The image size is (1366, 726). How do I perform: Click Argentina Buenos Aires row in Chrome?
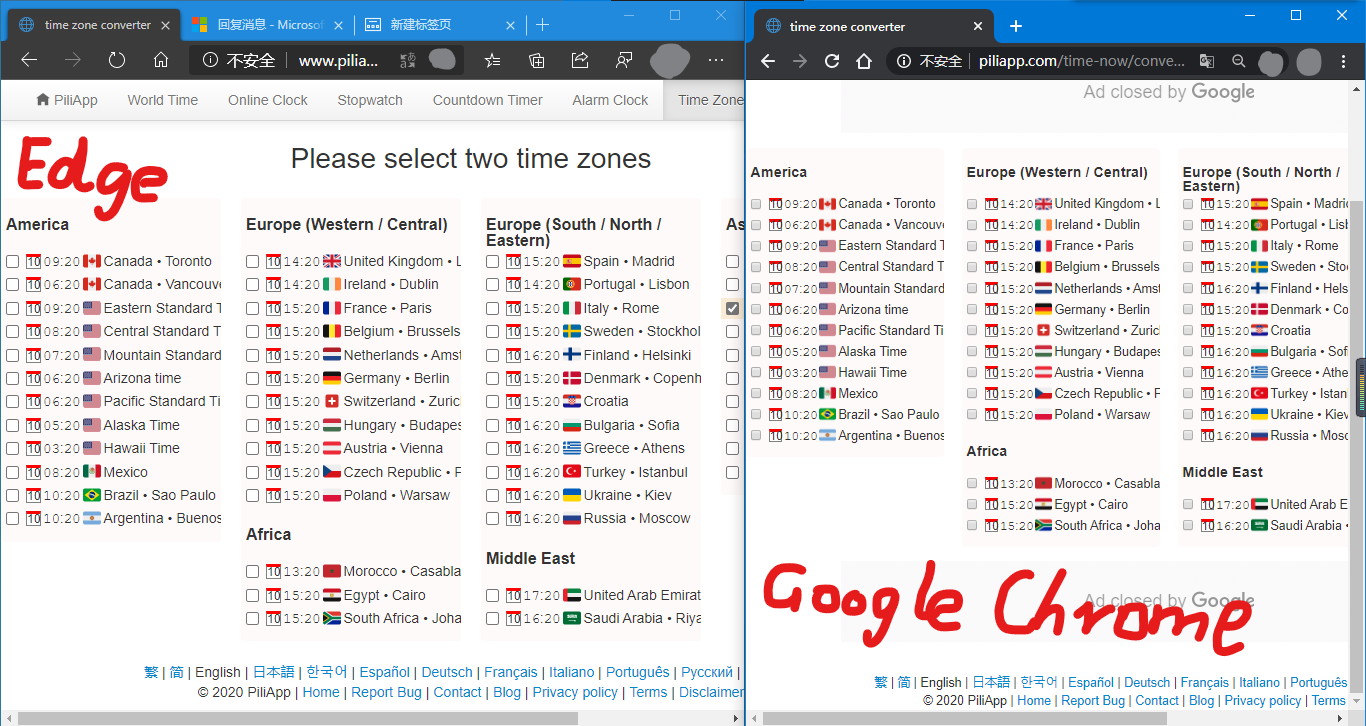(x=848, y=435)
